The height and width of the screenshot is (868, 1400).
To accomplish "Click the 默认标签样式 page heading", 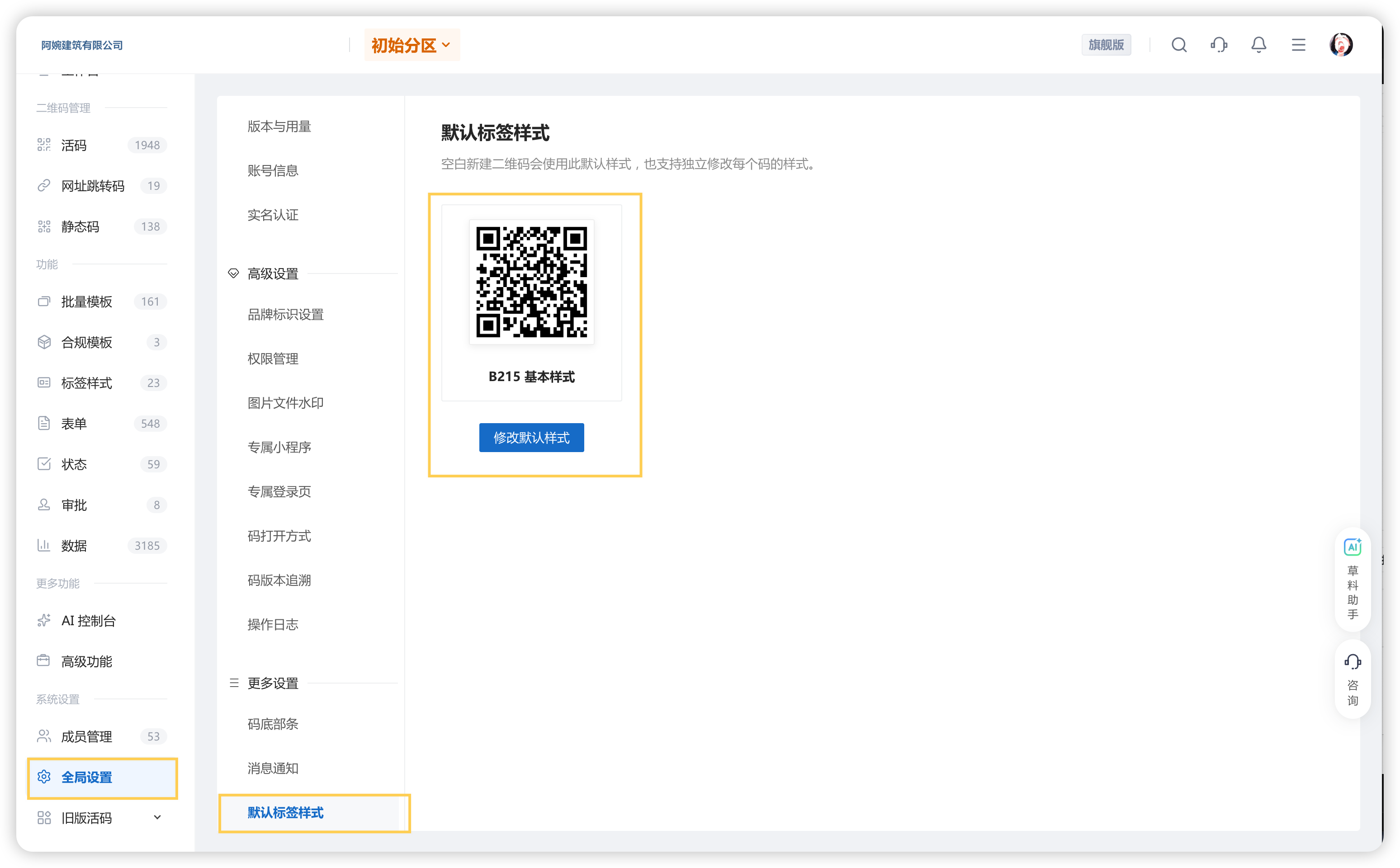I will [x=495, y=132].
